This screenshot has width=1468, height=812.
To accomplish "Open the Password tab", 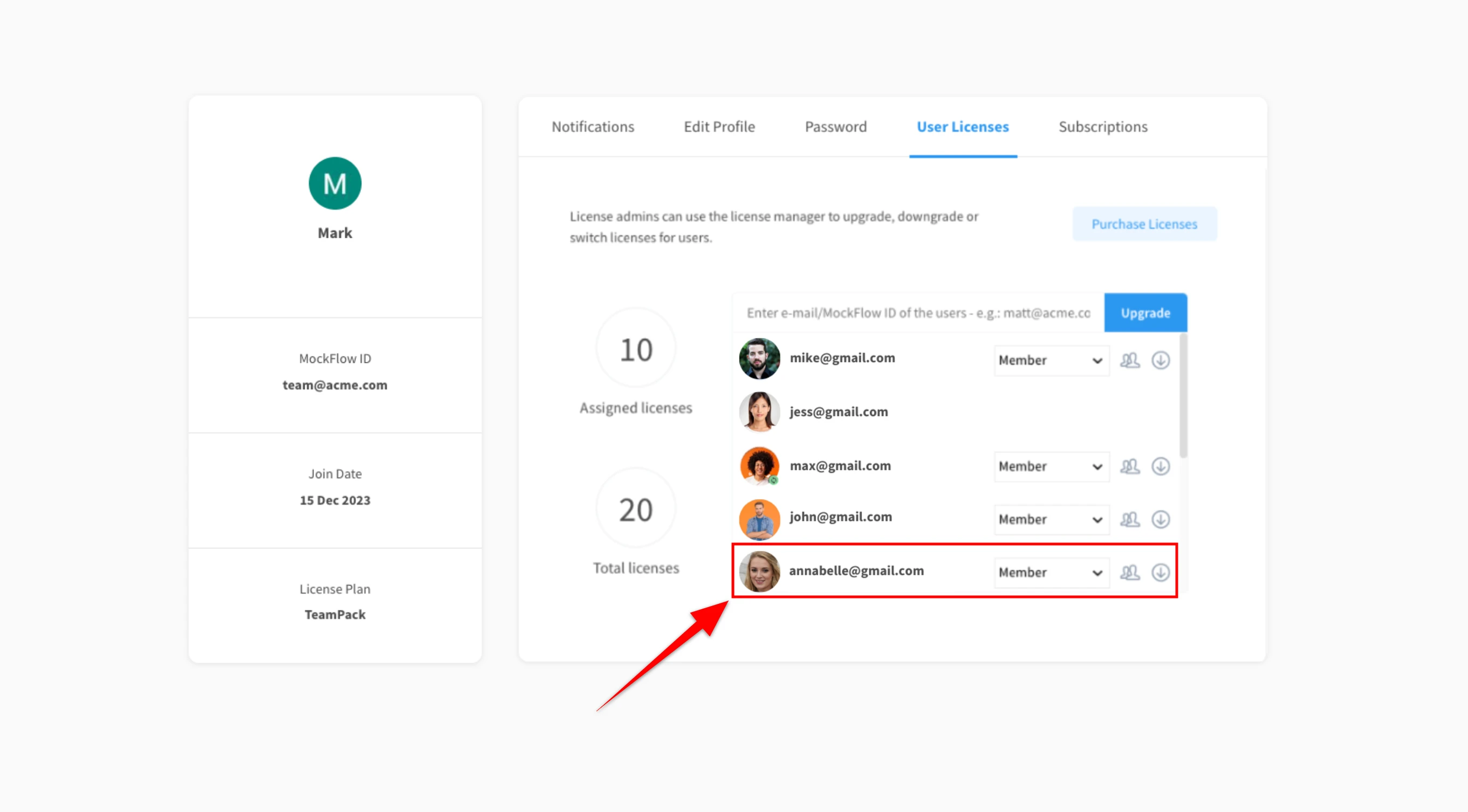I will click(x=835, y=127).
